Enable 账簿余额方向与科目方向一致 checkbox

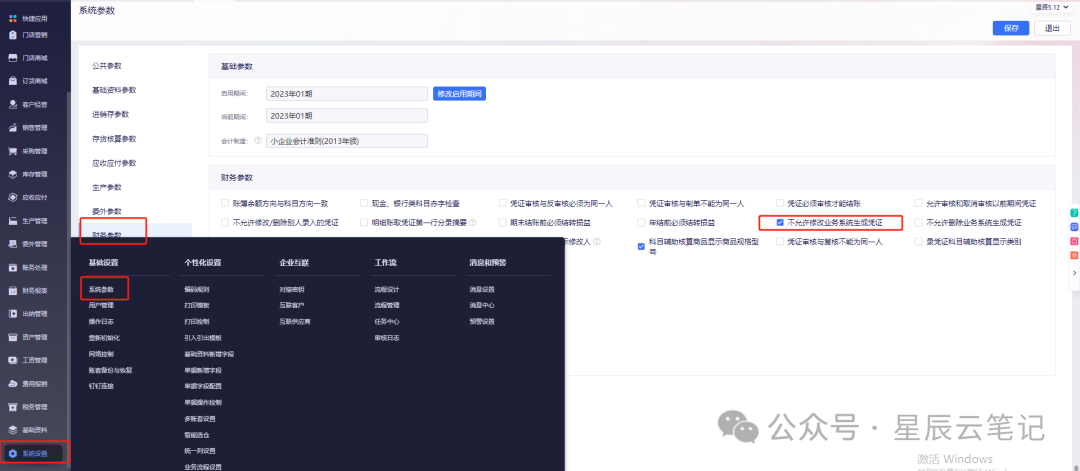point(225,203)
